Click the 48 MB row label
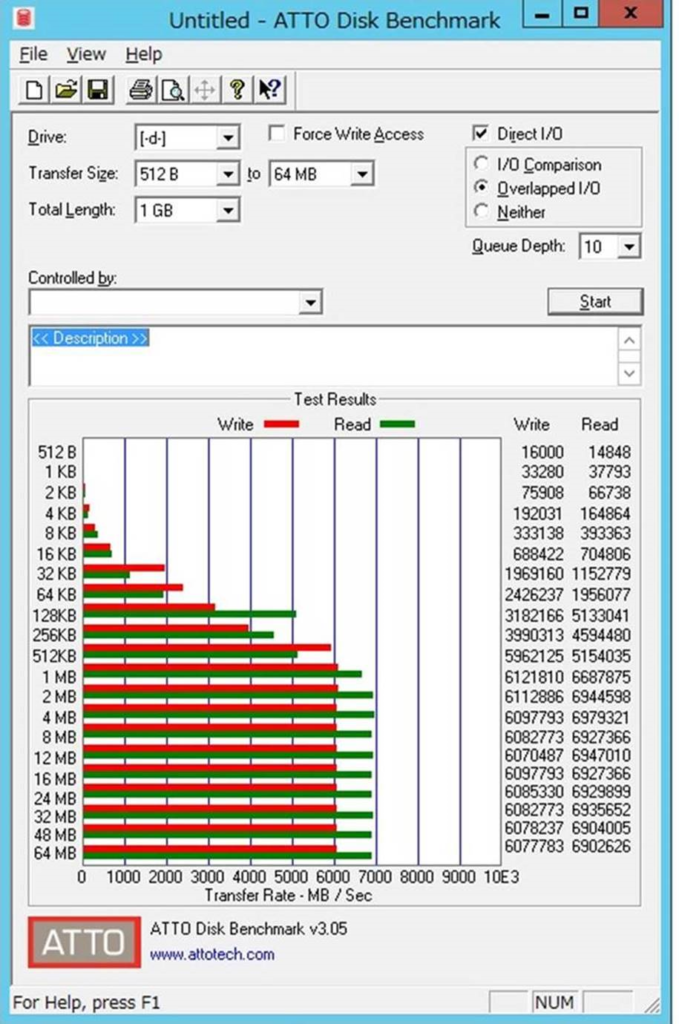 [x=55, y=835]
